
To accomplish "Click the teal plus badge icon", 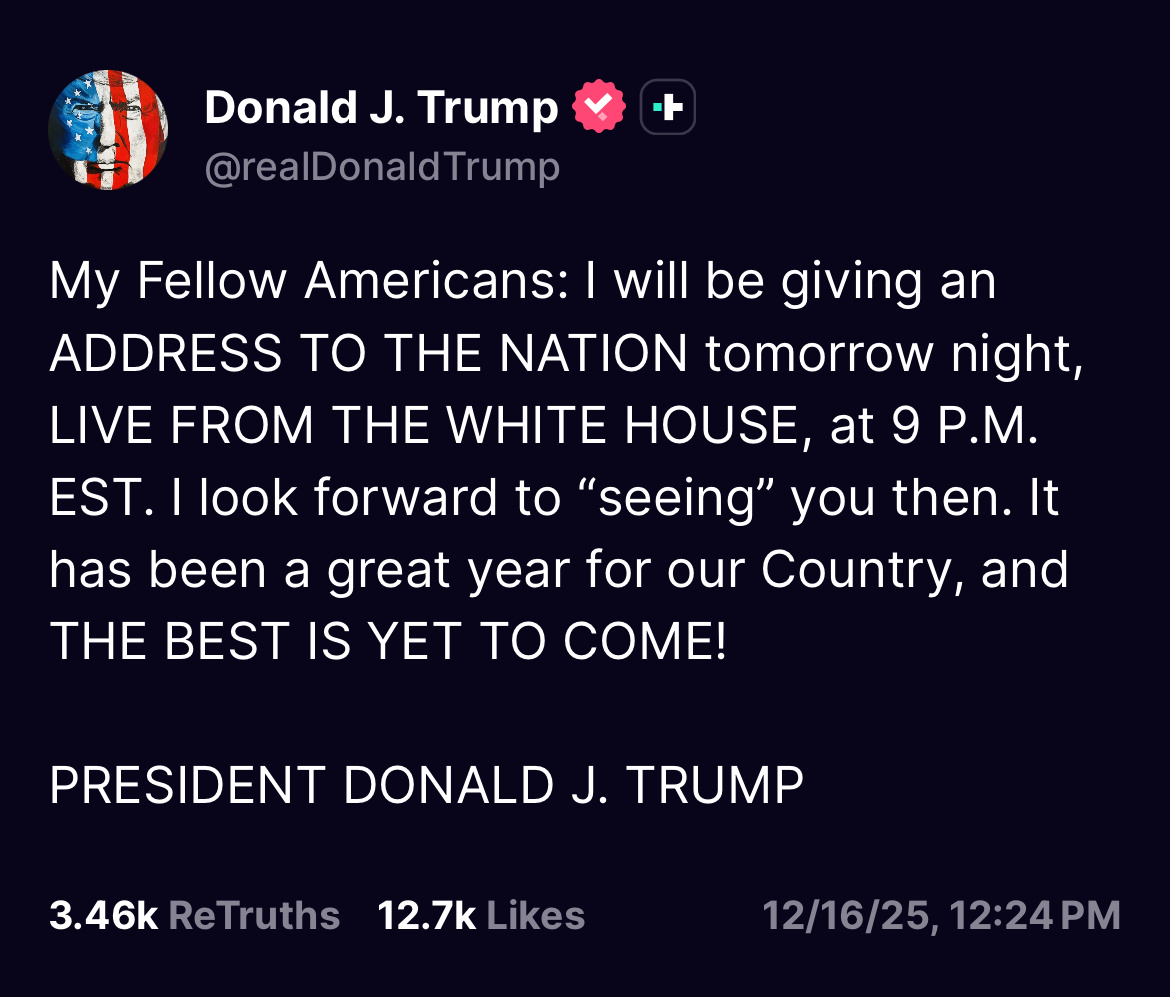I will click(x=667, y=107).
